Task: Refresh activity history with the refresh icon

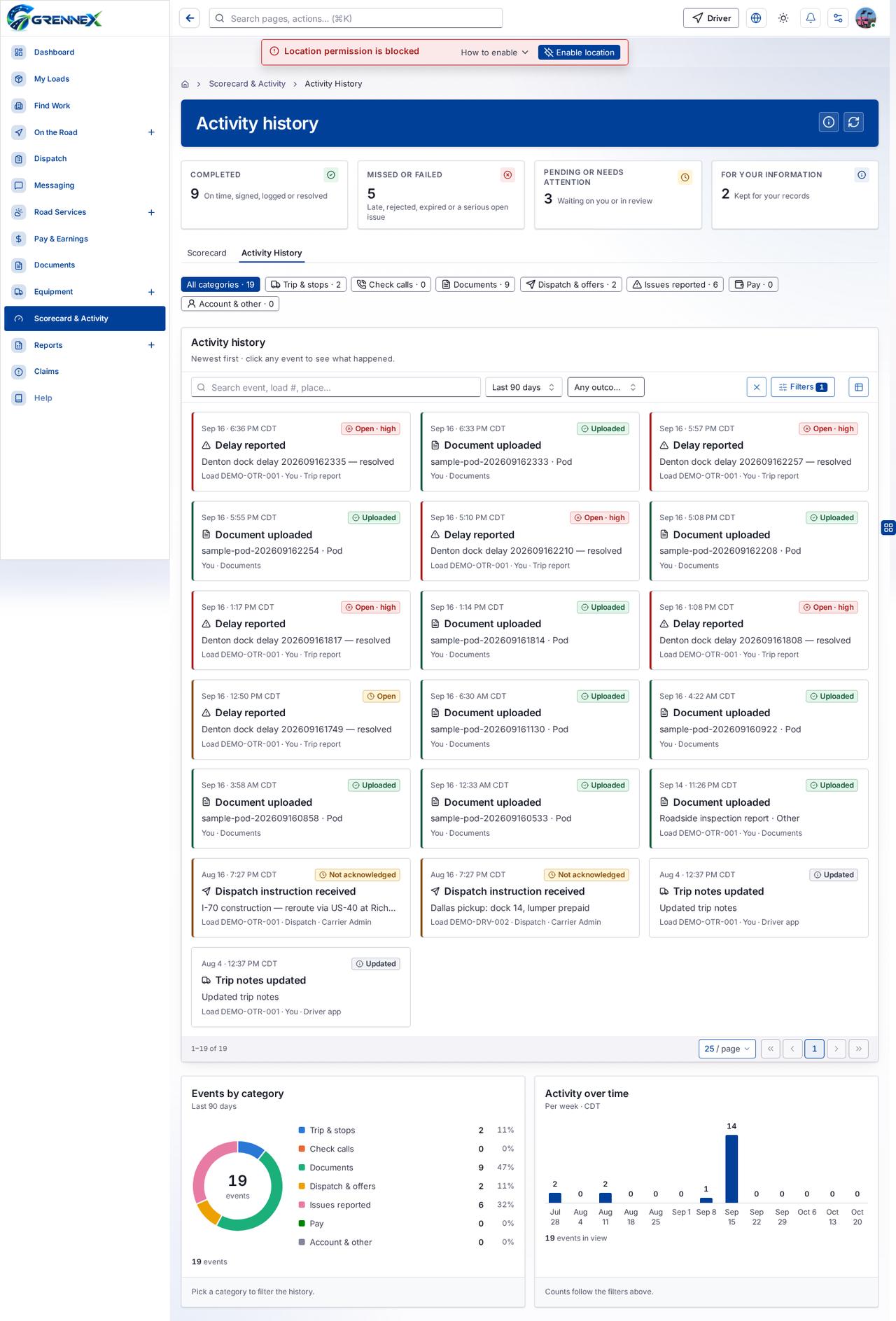Action: point(853,122)
